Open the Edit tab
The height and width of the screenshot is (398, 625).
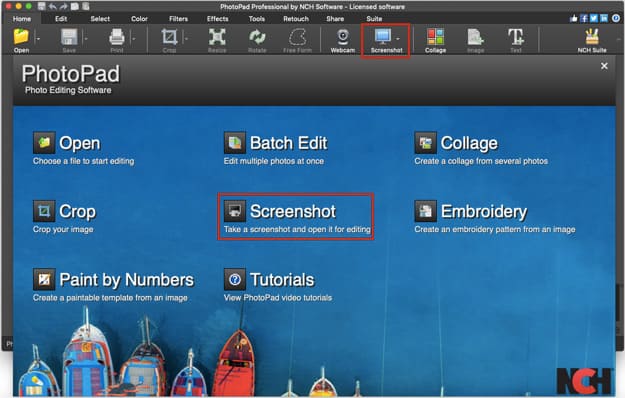[61, 19]
